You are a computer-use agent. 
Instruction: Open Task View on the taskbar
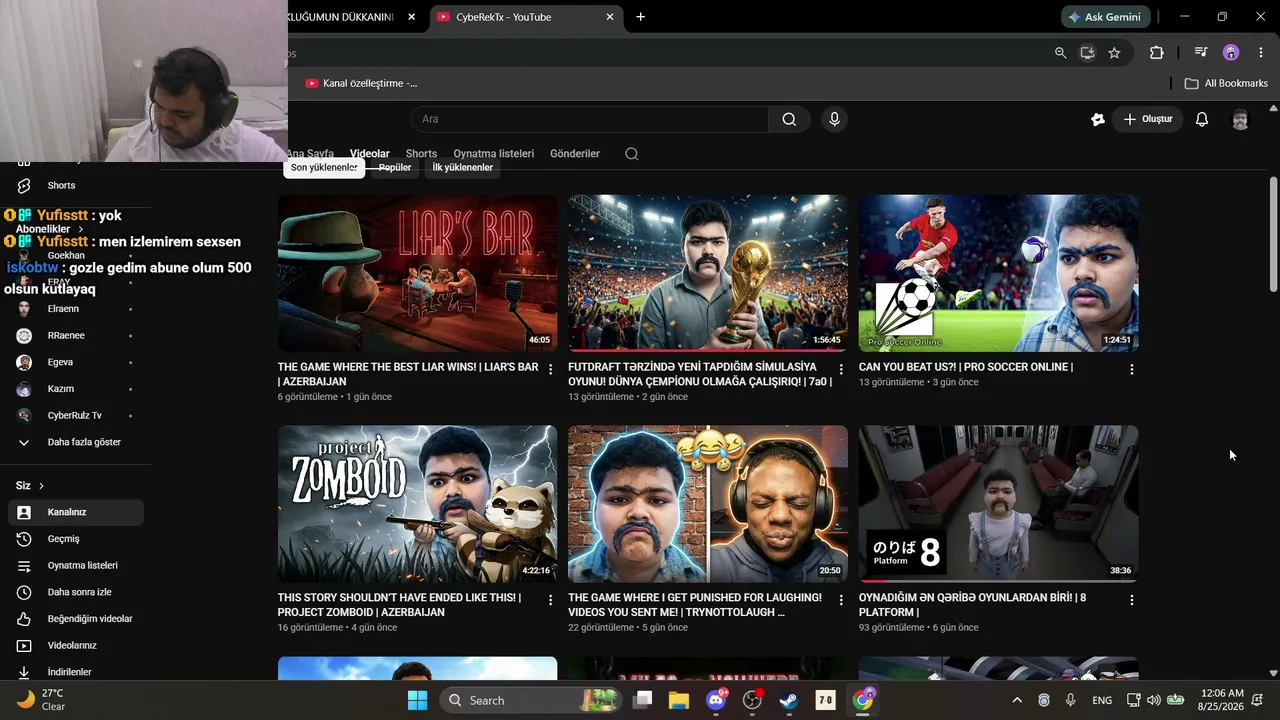pyautogui.click(x=643, y=700)
